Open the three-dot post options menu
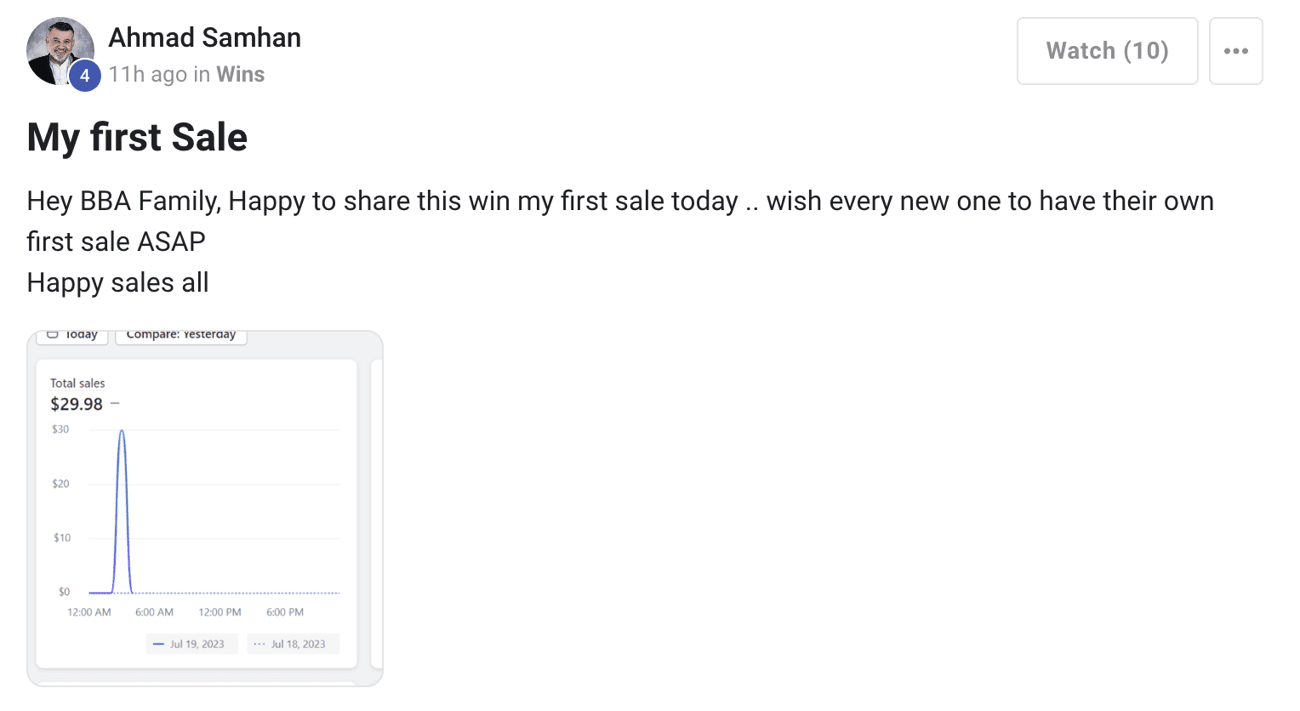Viewport: 1300px width, 711px height. point(1236,51)
